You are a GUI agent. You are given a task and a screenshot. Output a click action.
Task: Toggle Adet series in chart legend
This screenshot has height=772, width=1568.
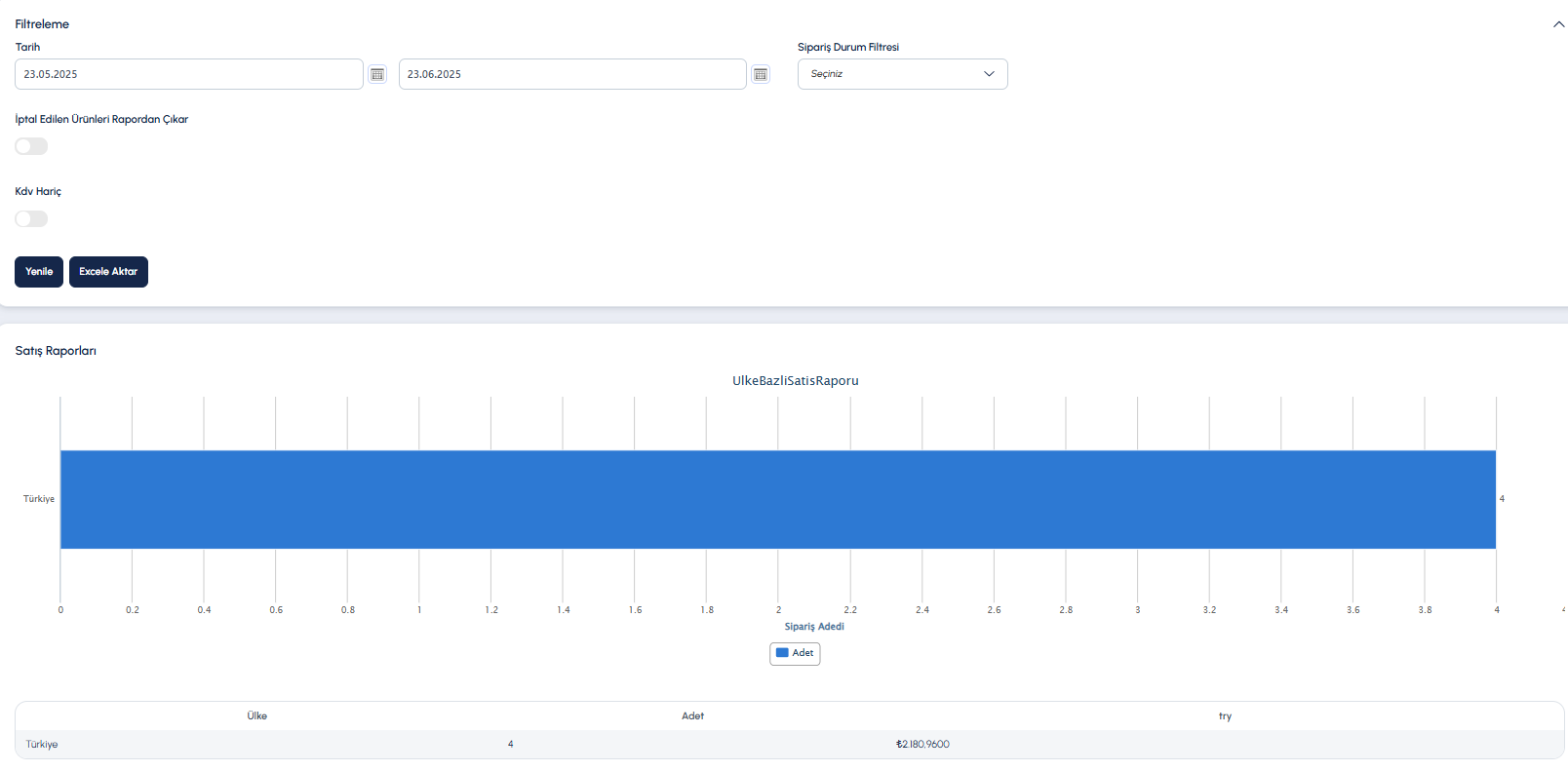[x=795, y=653]
